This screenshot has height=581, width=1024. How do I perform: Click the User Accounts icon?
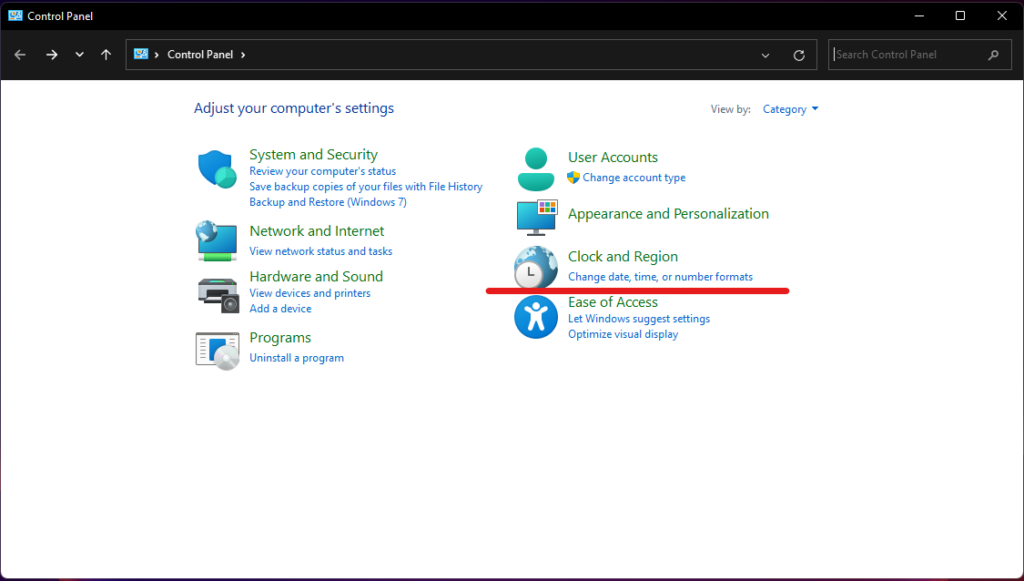click(x=536, y=168)
